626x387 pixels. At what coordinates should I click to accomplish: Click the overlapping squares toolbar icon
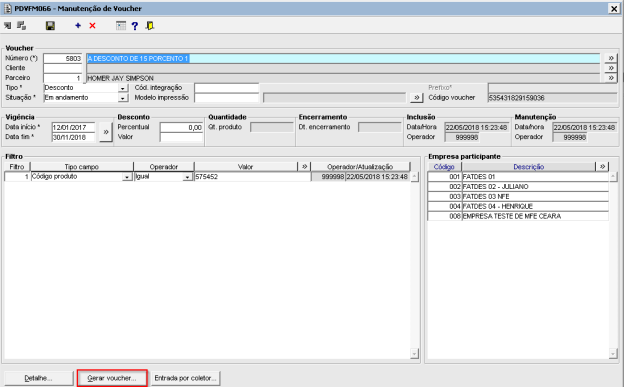pyautogui.click(x=22, y=26)
